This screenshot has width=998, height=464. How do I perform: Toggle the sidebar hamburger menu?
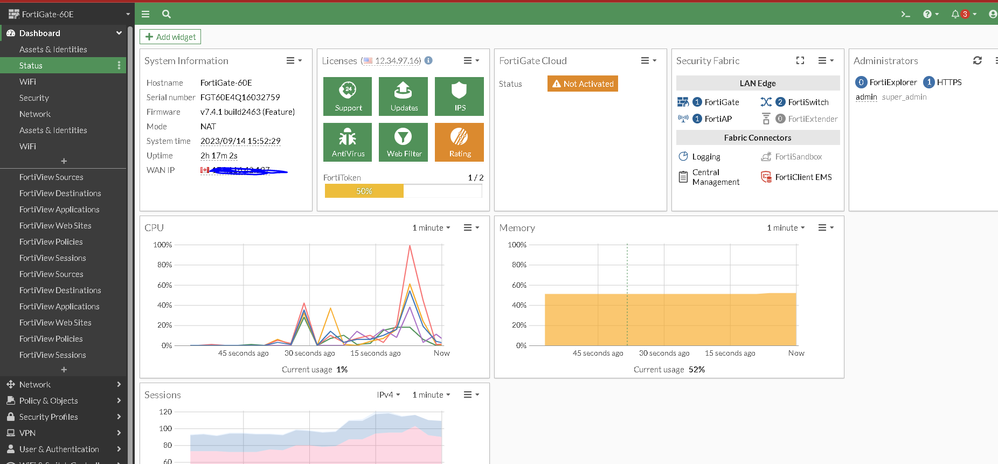tap(146, 14)
